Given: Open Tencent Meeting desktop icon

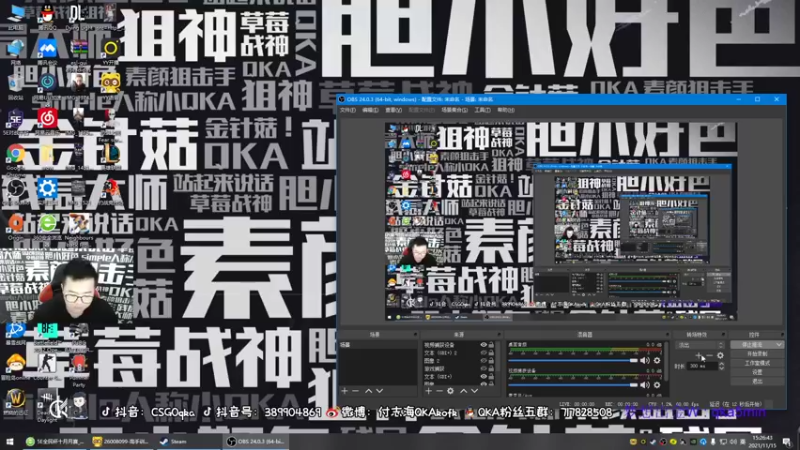Looking at the screenshot, I should click(47, 52).
